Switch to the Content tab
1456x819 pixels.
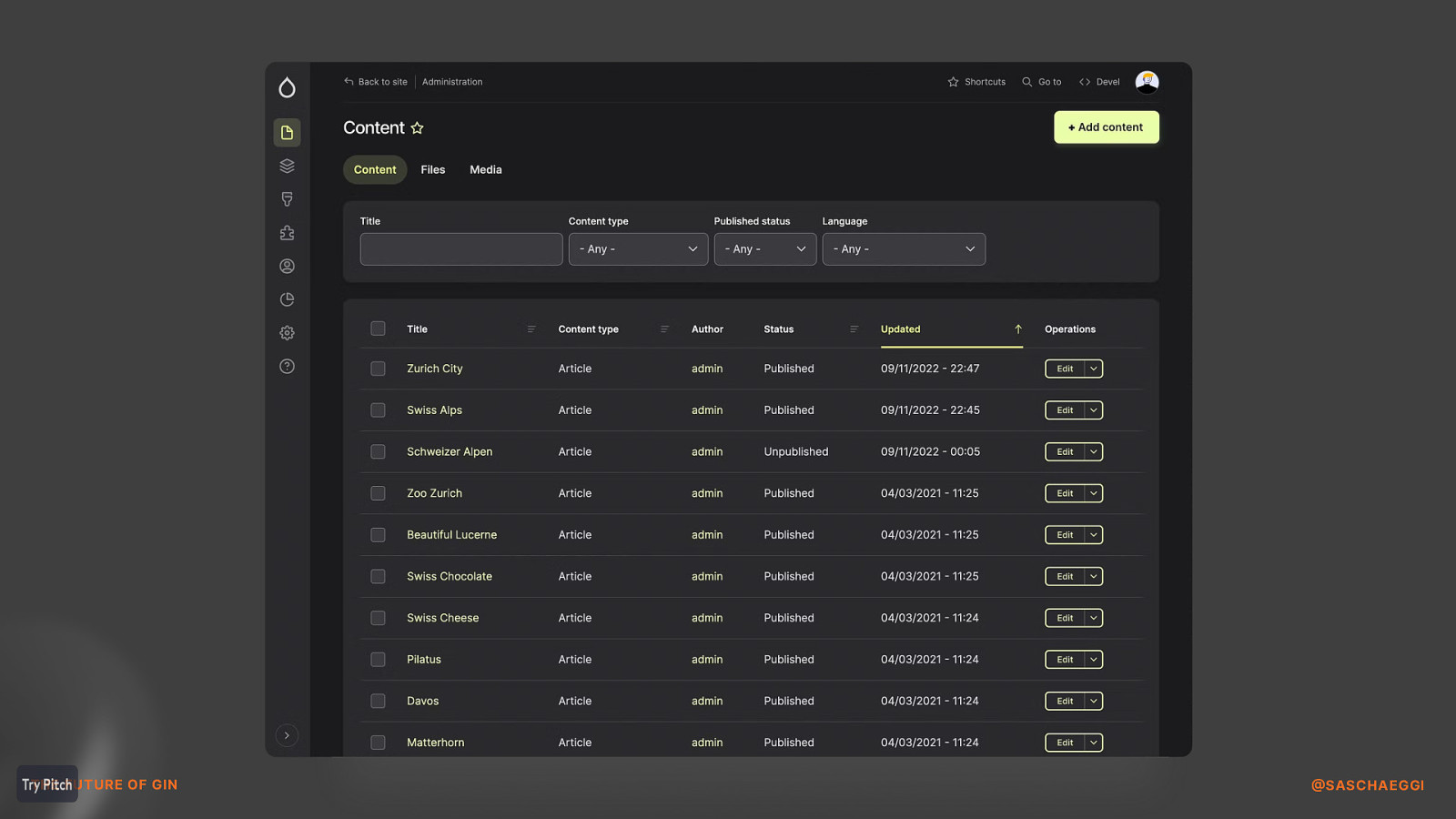(x=375, y=170)
